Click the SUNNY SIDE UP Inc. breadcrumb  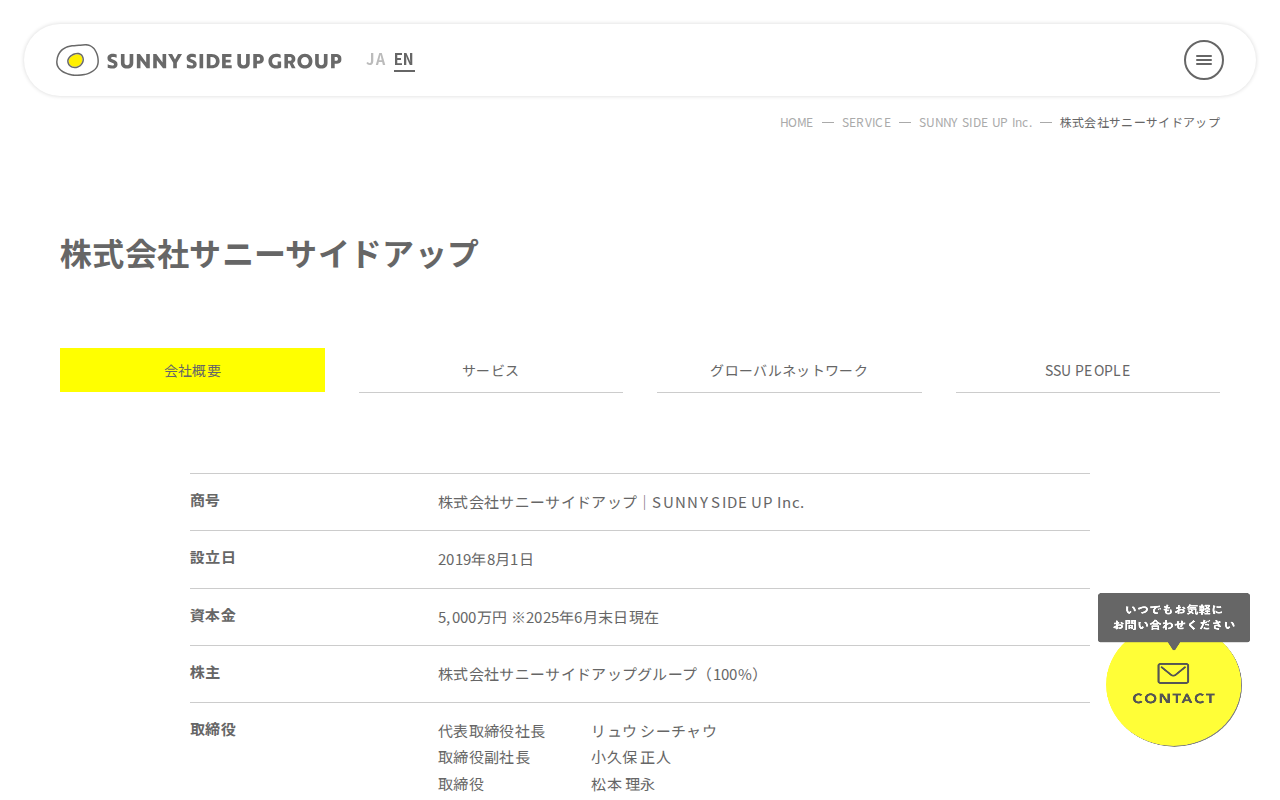pos(975,122)
